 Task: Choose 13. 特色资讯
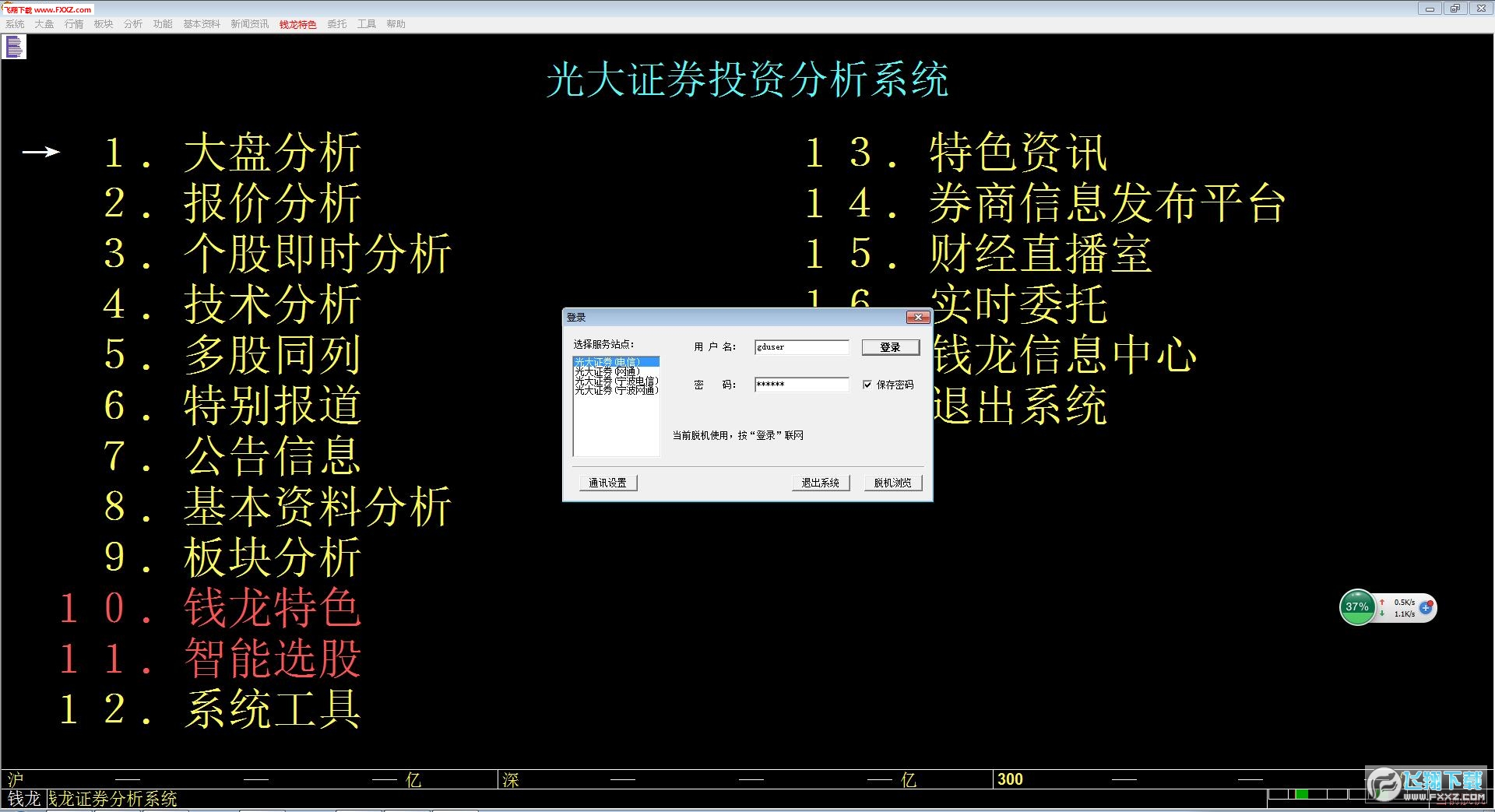point(956,153)
